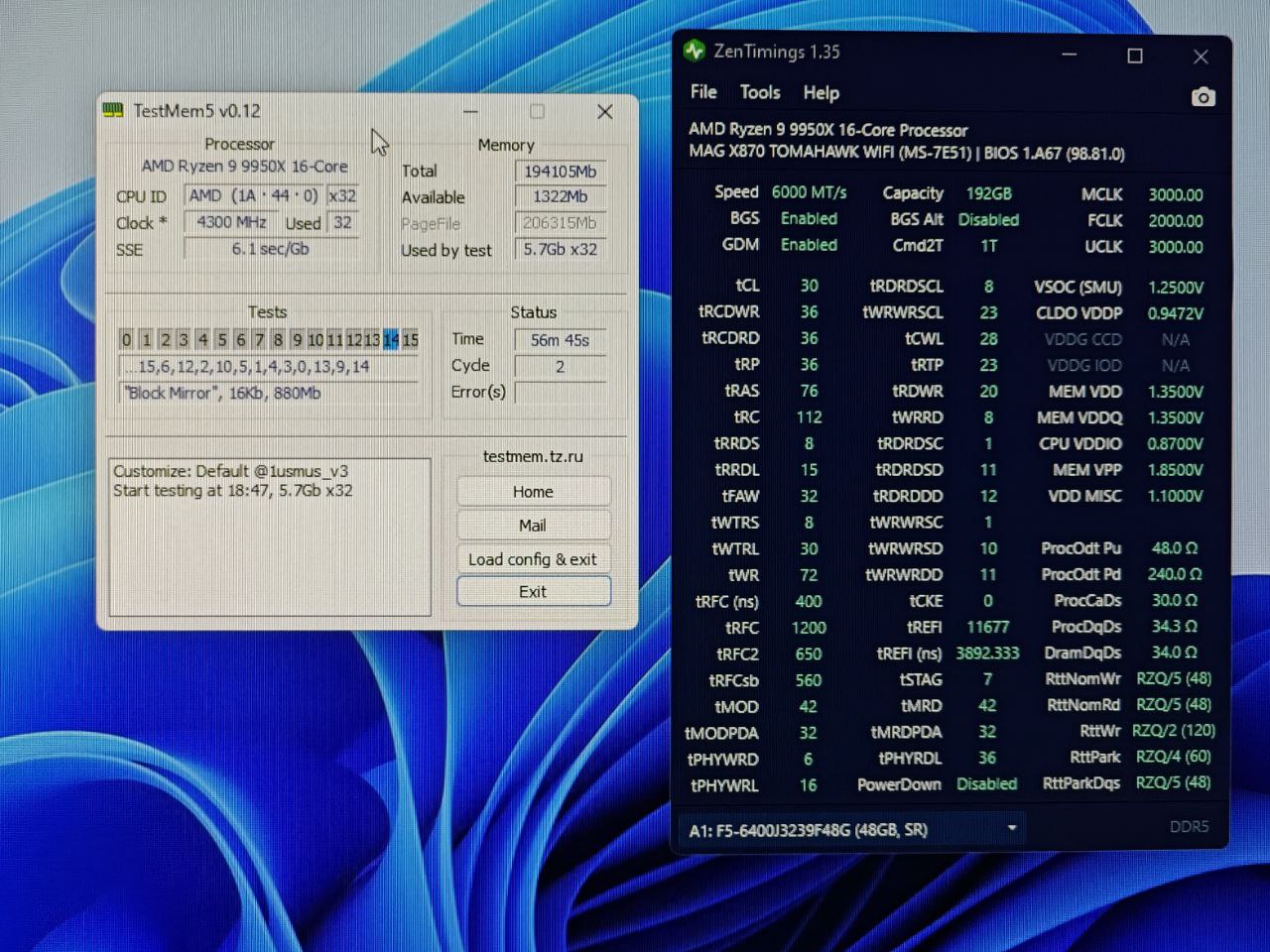Viewport: 1270px width, 952px height.
Task: Click the VDD MISC value "1.1000V"
Action: [x=1175, y=496]
